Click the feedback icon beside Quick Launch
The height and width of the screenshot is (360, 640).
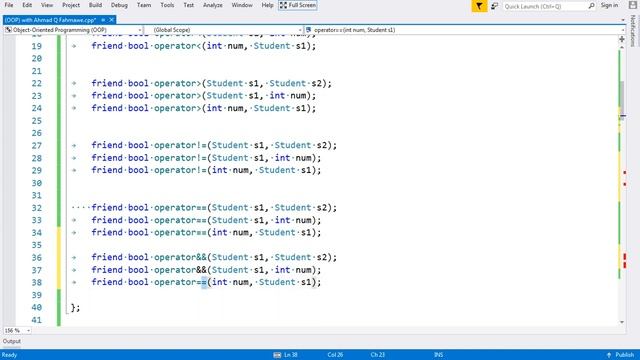[494, 6]
